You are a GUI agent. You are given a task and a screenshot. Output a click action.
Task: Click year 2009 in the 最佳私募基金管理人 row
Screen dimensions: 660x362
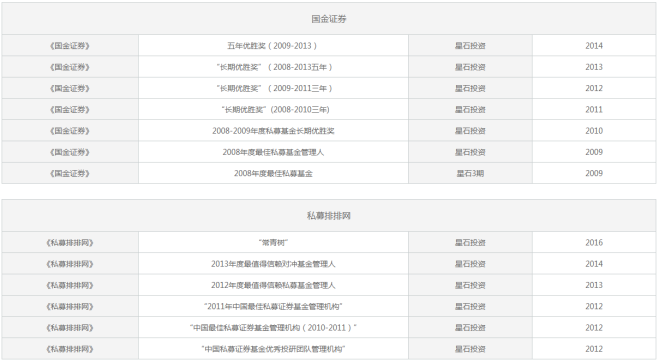(594, 152)
